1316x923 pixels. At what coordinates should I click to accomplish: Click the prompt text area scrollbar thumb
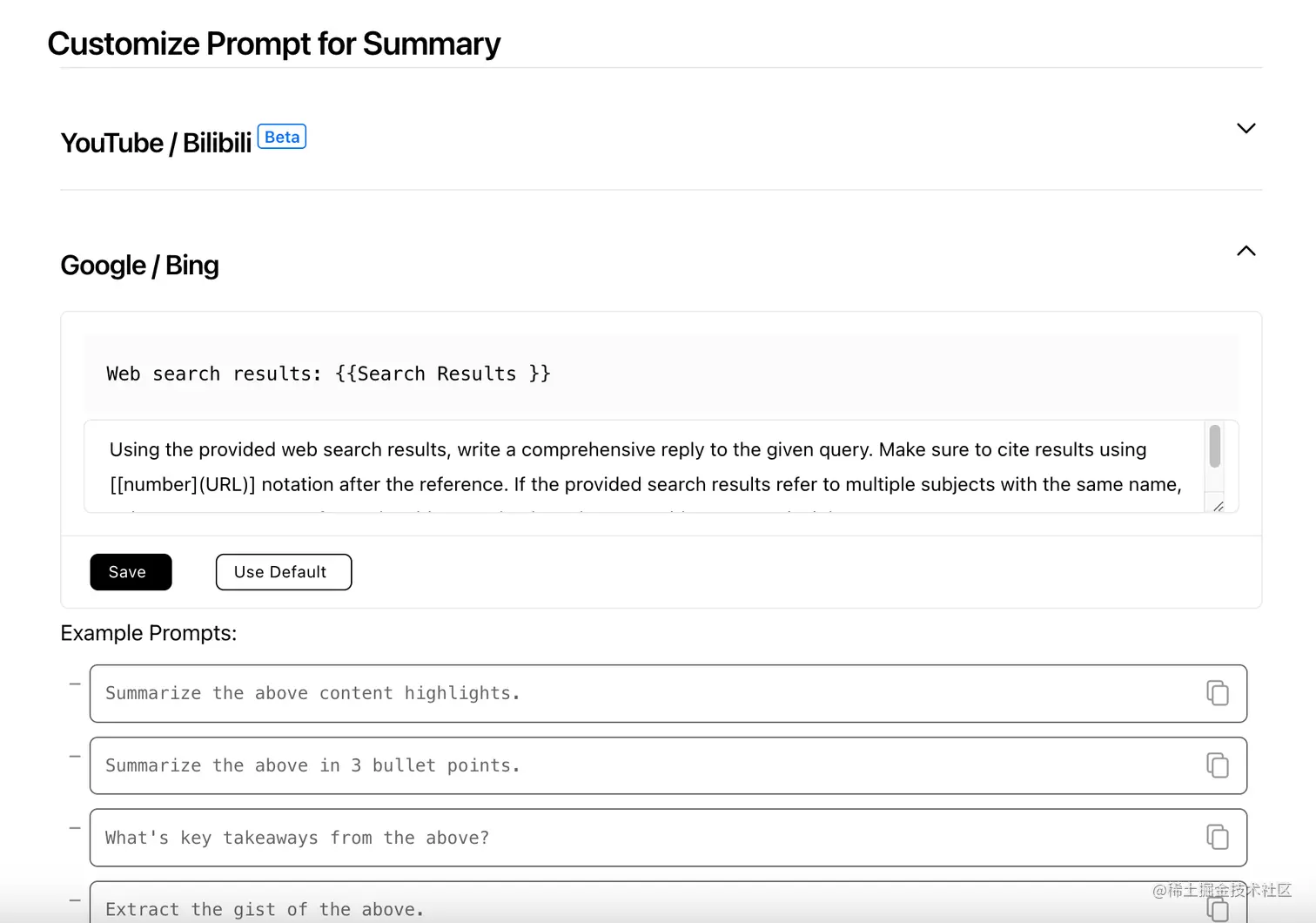click(x=1214, y=446)
